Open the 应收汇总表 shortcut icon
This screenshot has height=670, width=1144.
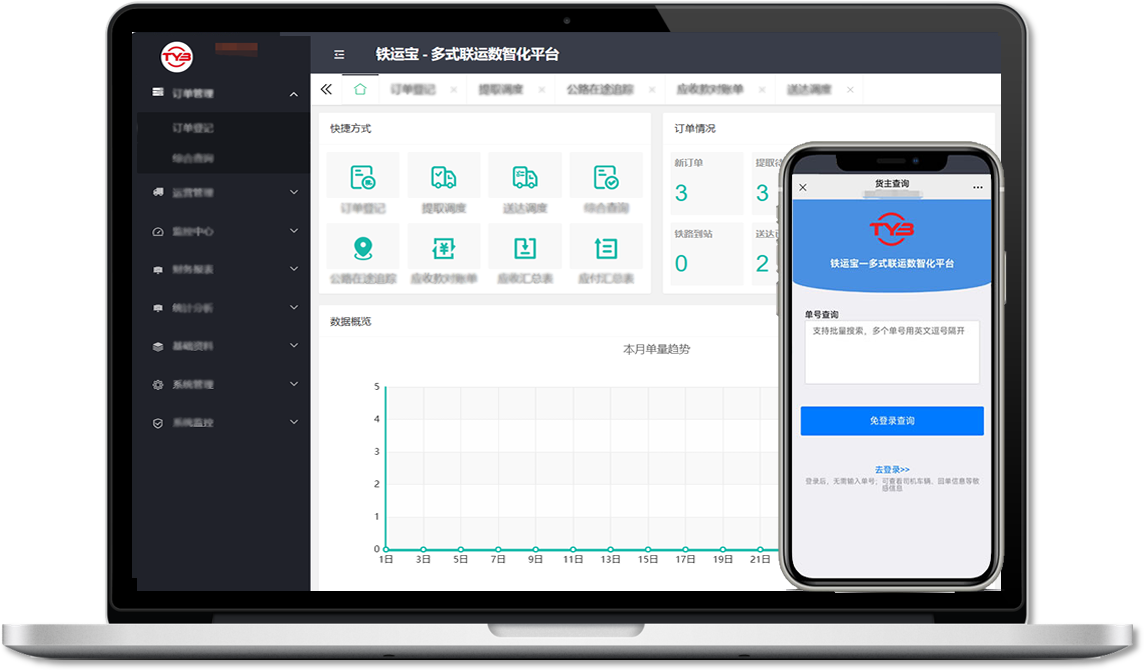[x=525, y=248]
